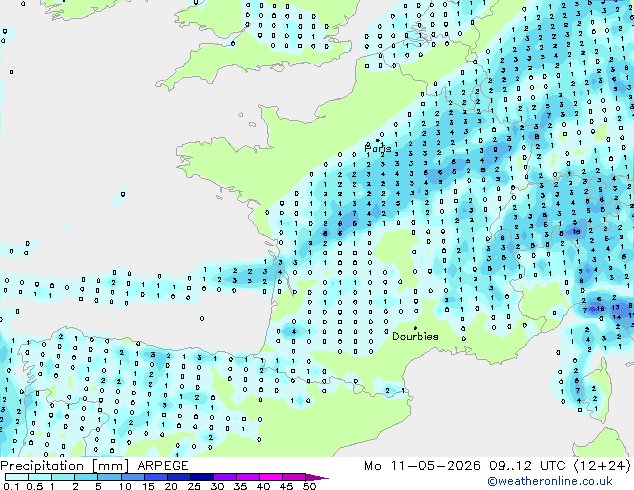Open the weatheronline.co.uk copyright link

click(549, 481)
